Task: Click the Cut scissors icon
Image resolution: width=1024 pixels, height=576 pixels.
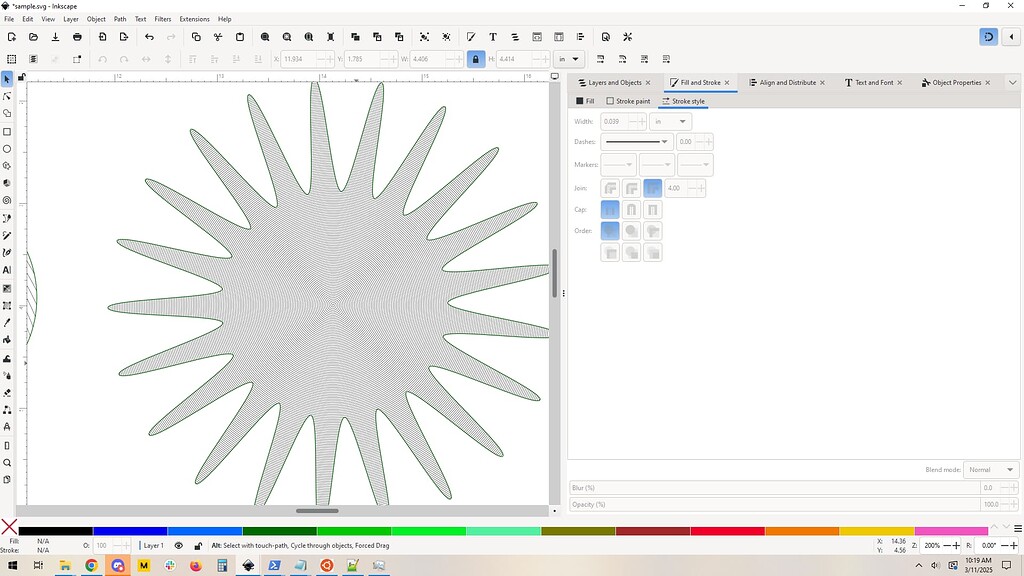Action: pos(218,37)
